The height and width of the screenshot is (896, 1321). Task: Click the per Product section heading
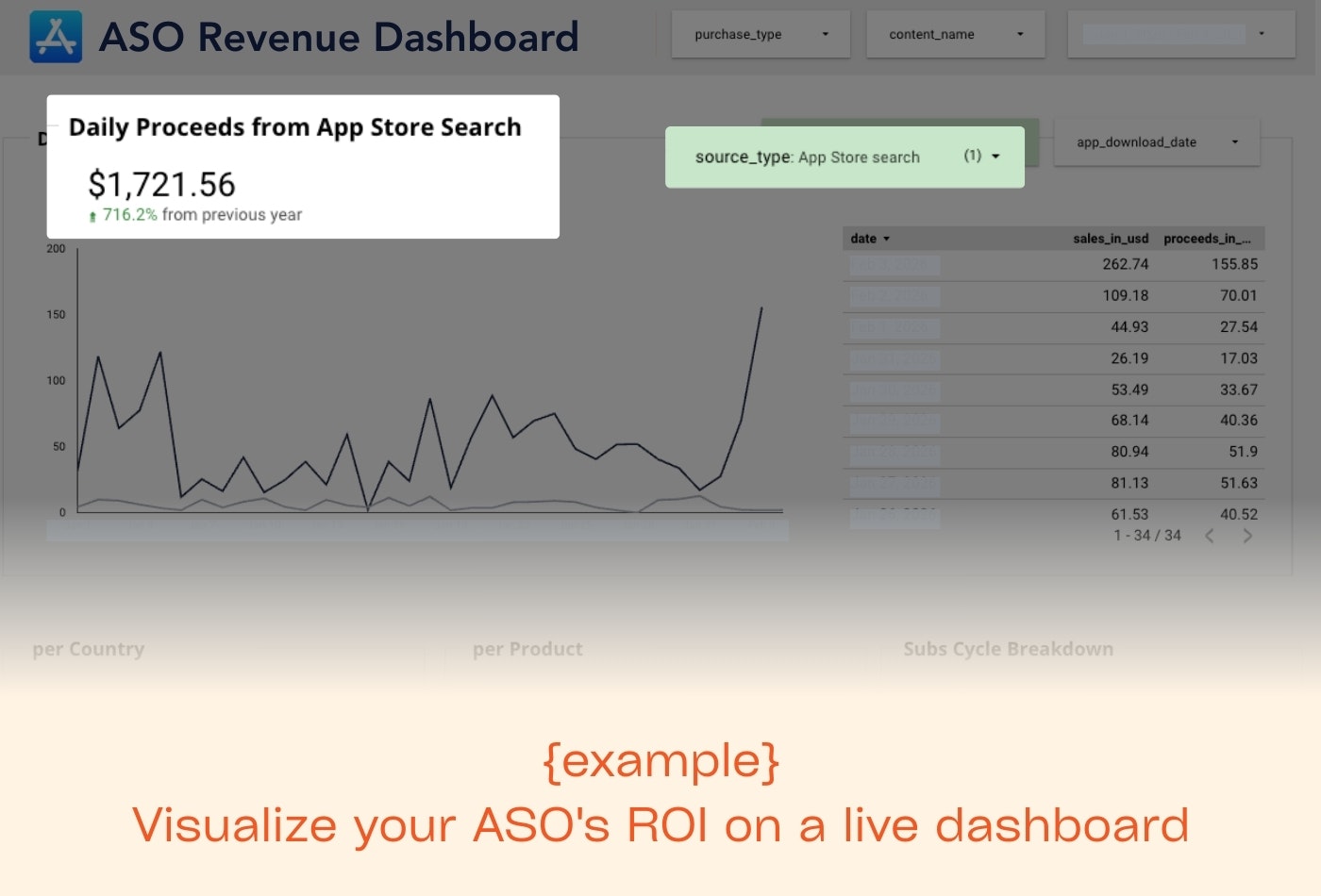[527, 649]
